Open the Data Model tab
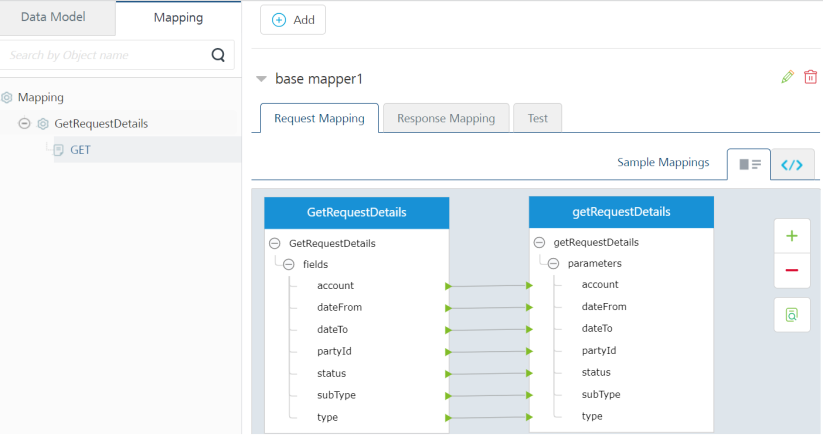Image resolution: width=823 pixels, height=437 pixels. pyautogui.click(x=57, y=18)
